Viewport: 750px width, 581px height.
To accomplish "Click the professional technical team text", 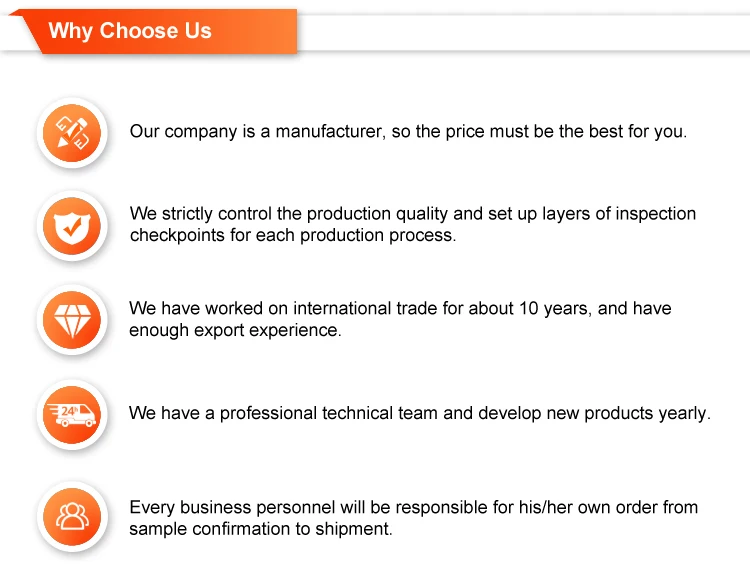I will click(x=419, y=413).
